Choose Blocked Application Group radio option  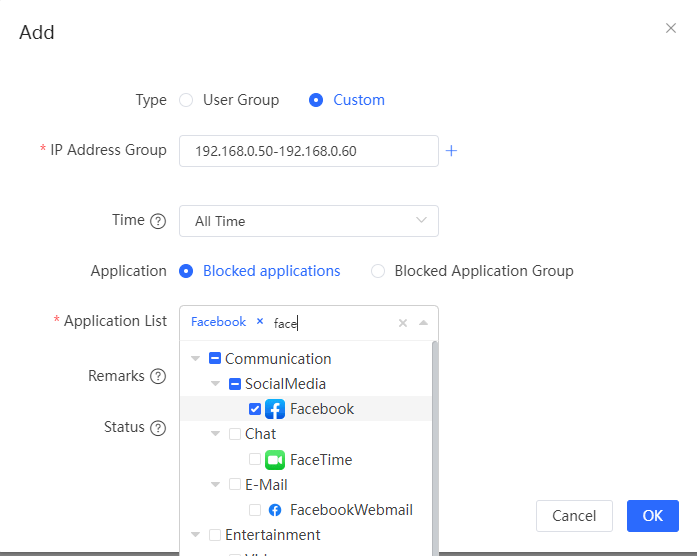378,271
